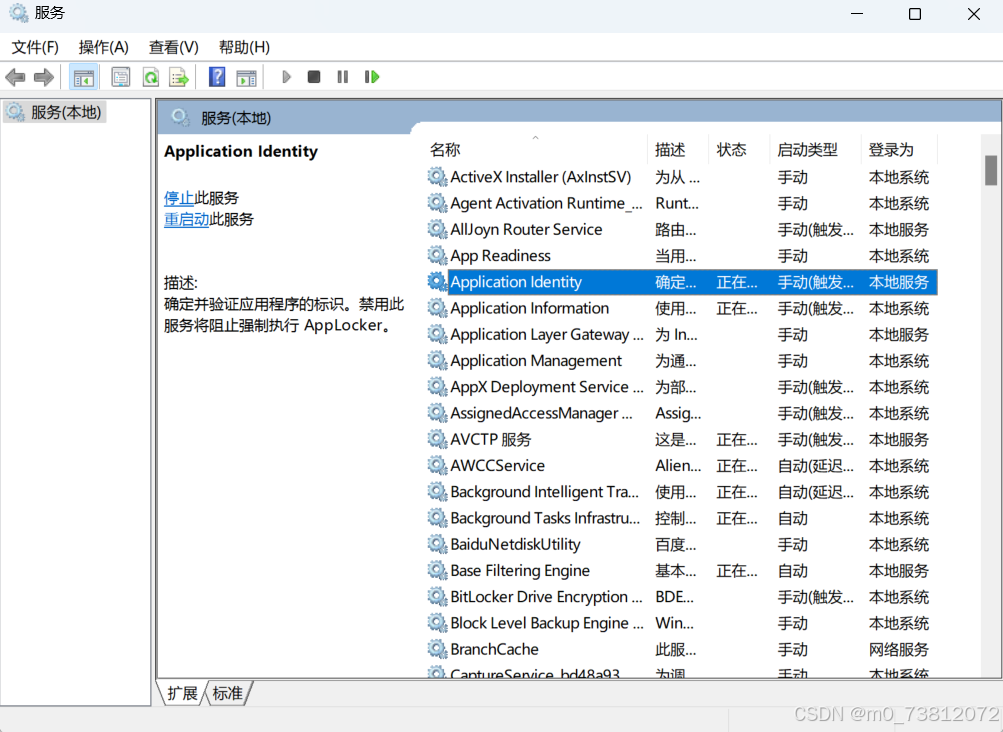
Task: Click the Export List icon
Action: click(179, 77)
